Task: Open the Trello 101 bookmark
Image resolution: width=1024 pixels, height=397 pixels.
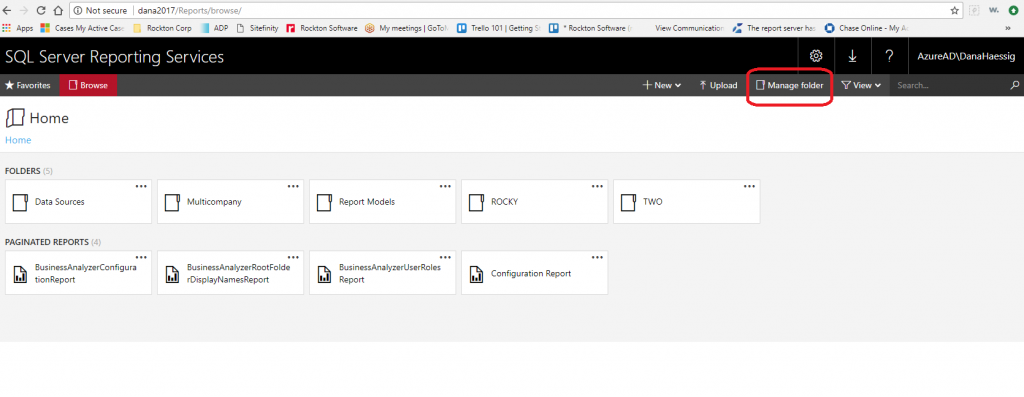Action: pyautogui.click(x=499, y=28)
